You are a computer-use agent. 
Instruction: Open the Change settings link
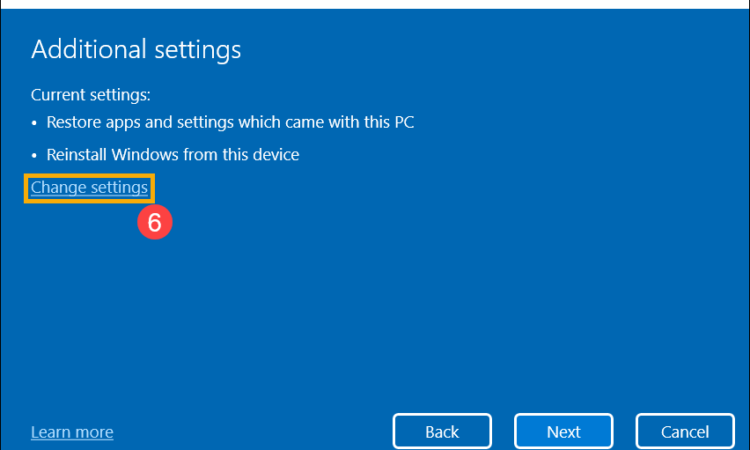[x=89, y=187]
